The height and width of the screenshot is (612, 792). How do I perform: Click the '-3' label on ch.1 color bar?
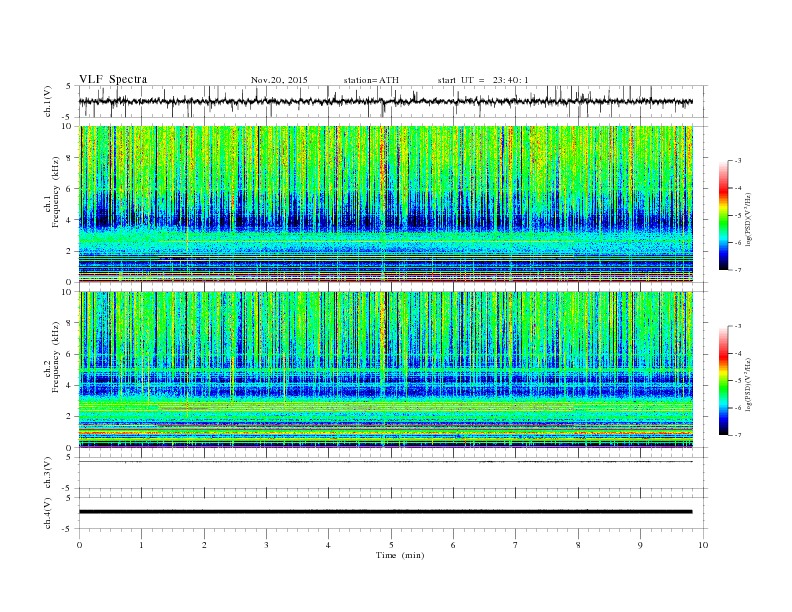(738, 161)
